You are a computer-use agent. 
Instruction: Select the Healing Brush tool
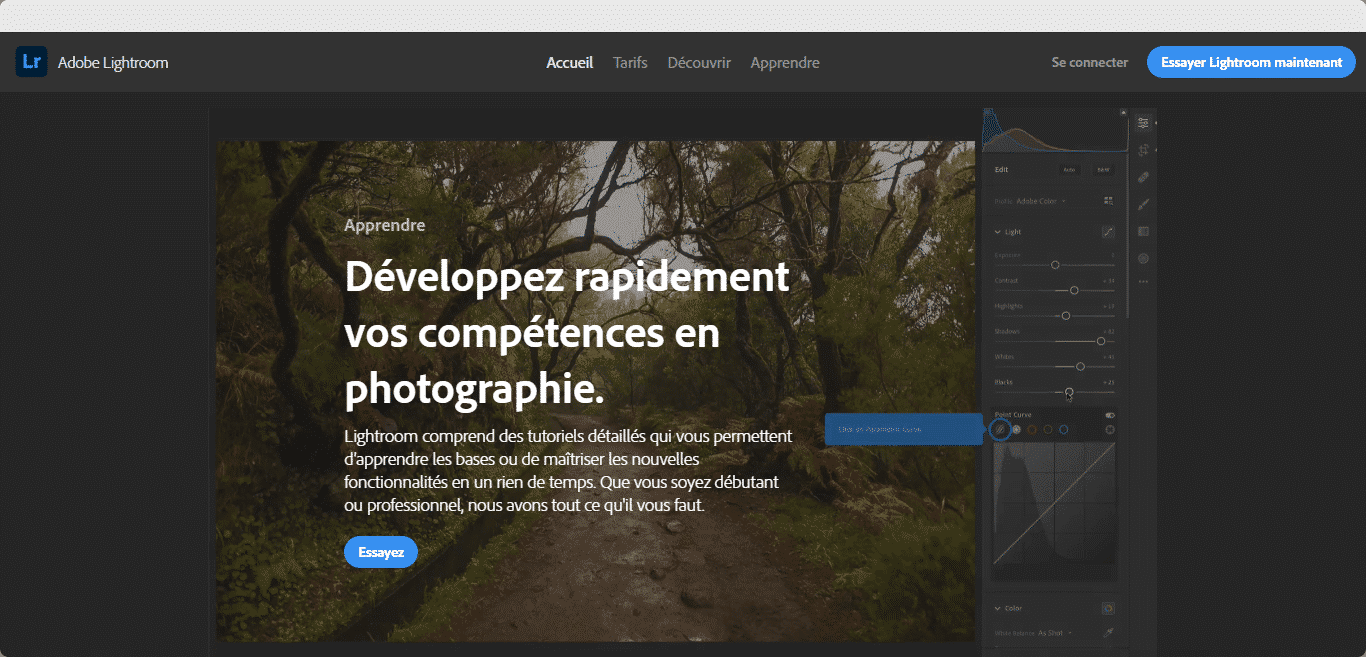click(x=1143, y=177)
